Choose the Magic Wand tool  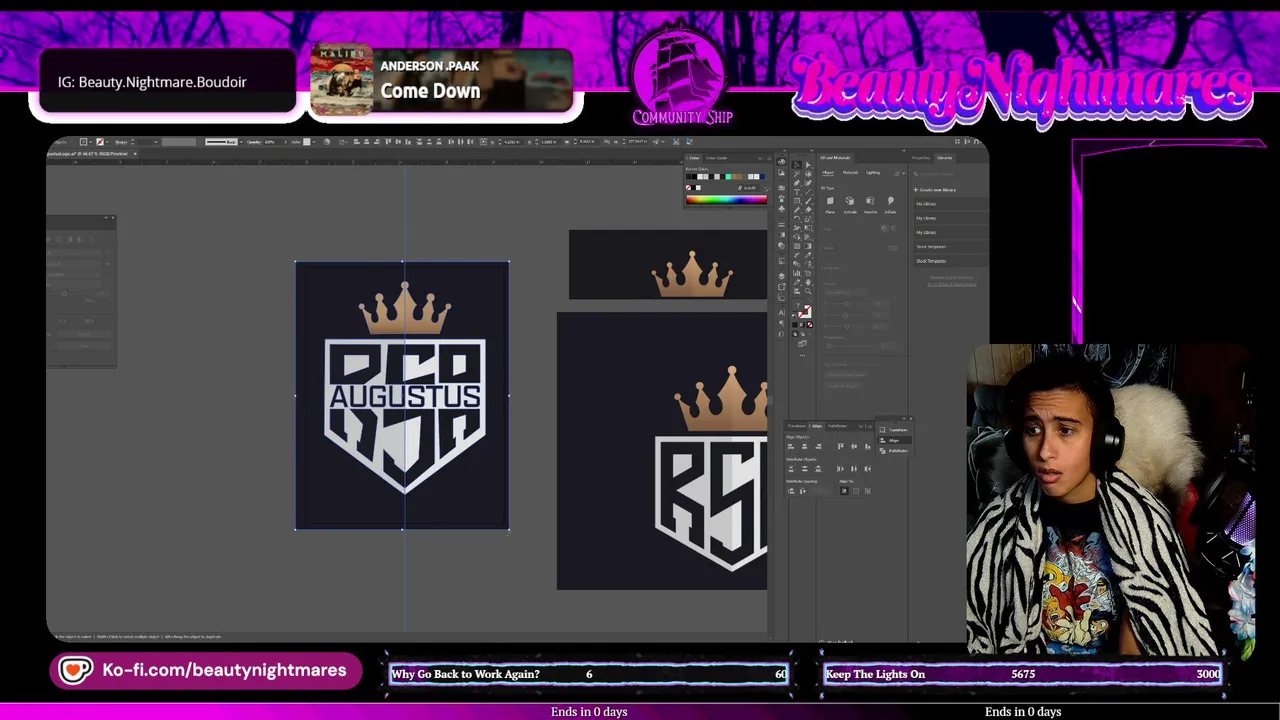click(797, 173)
